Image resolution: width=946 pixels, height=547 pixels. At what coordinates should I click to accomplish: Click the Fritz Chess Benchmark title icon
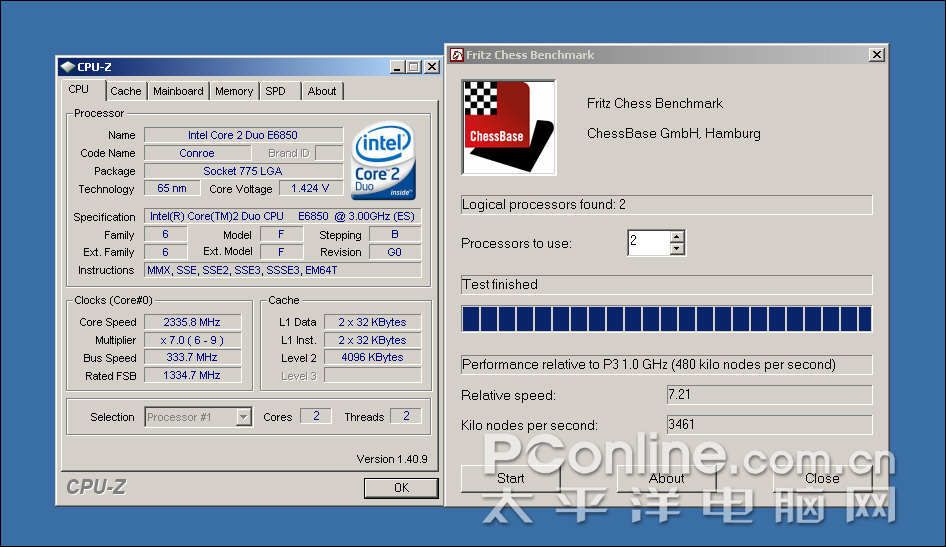coord(457,55)
